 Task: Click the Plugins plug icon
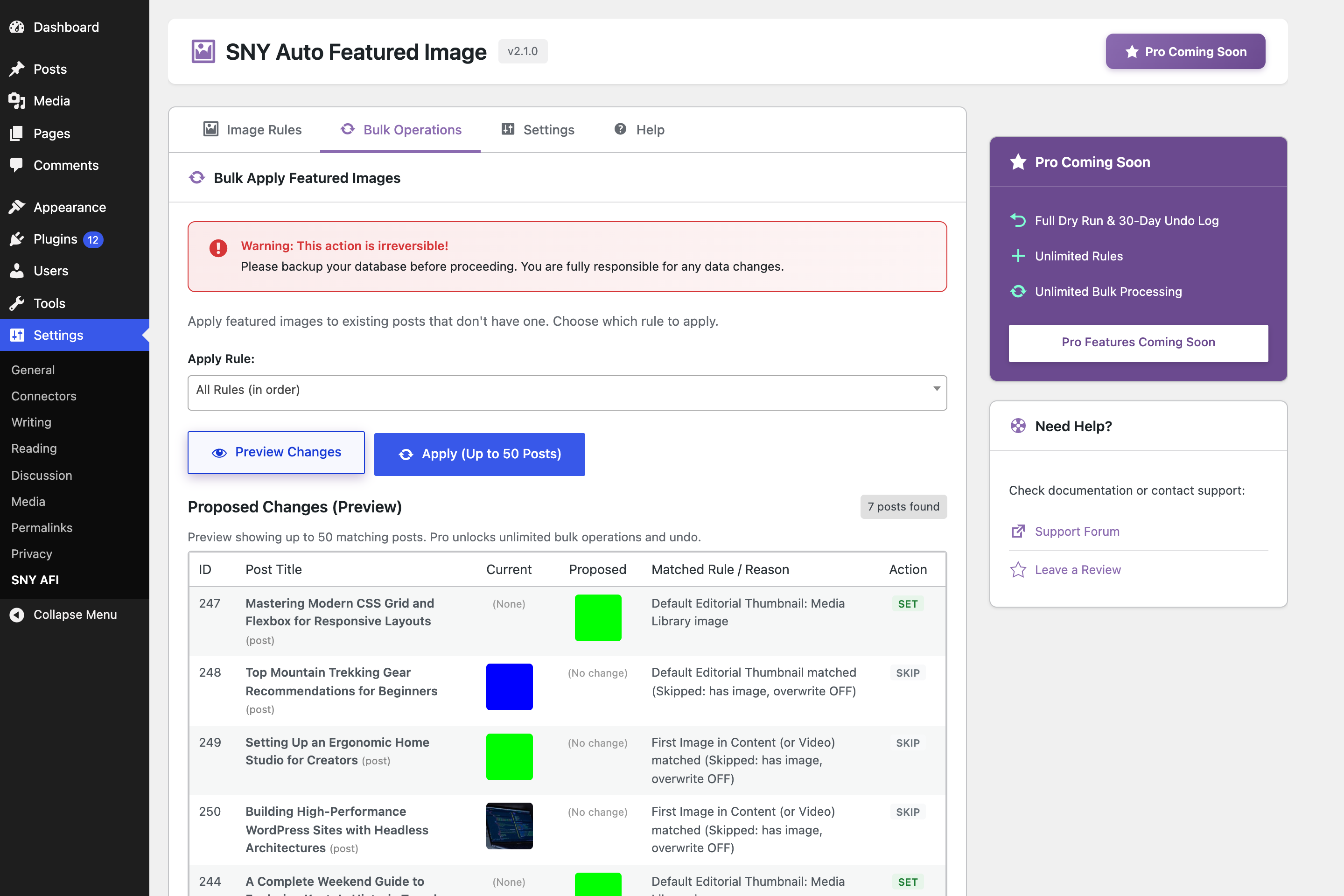click(x=17, y=239)
